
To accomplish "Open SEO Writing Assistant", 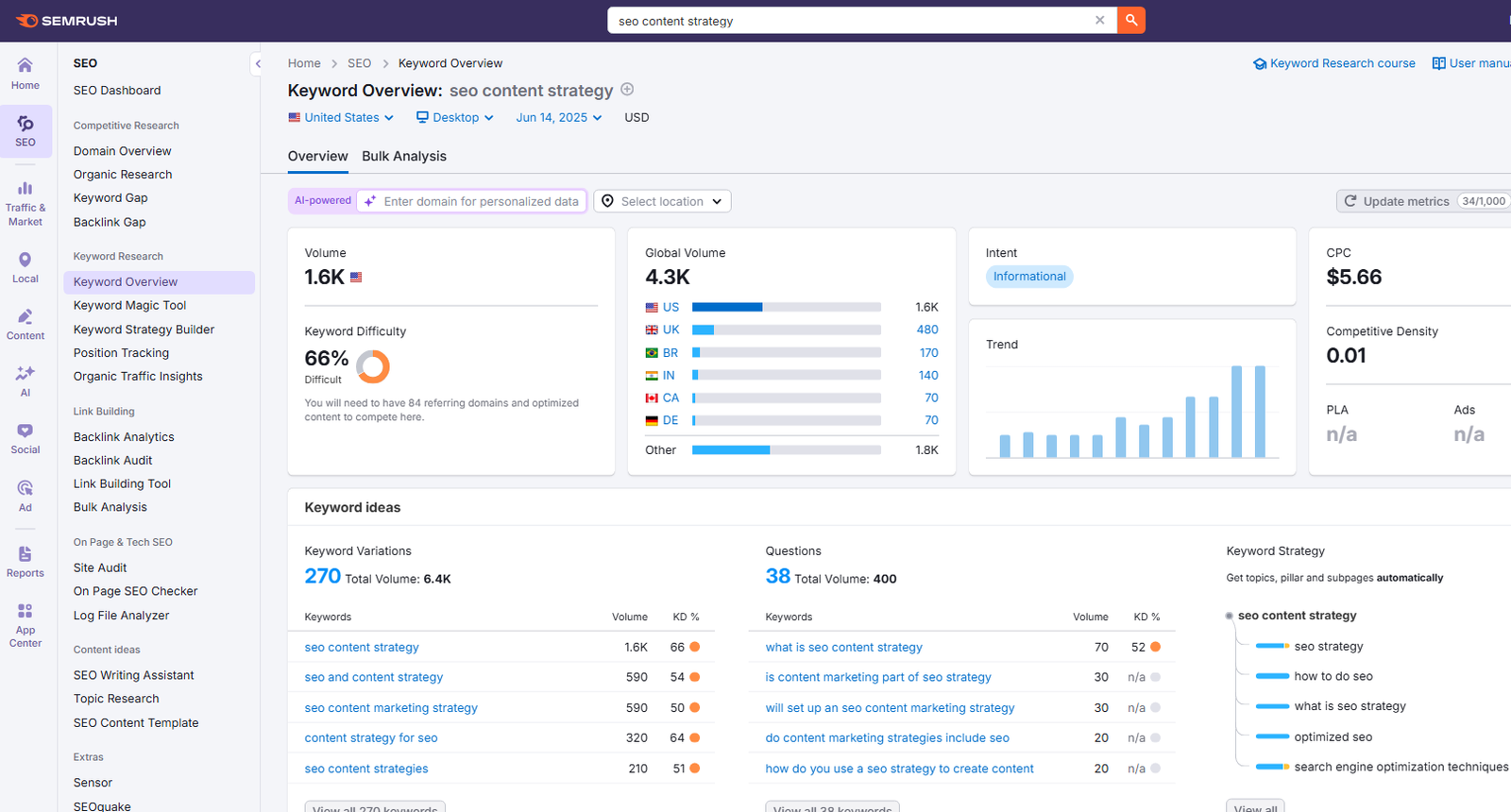I will click(134, 676).
